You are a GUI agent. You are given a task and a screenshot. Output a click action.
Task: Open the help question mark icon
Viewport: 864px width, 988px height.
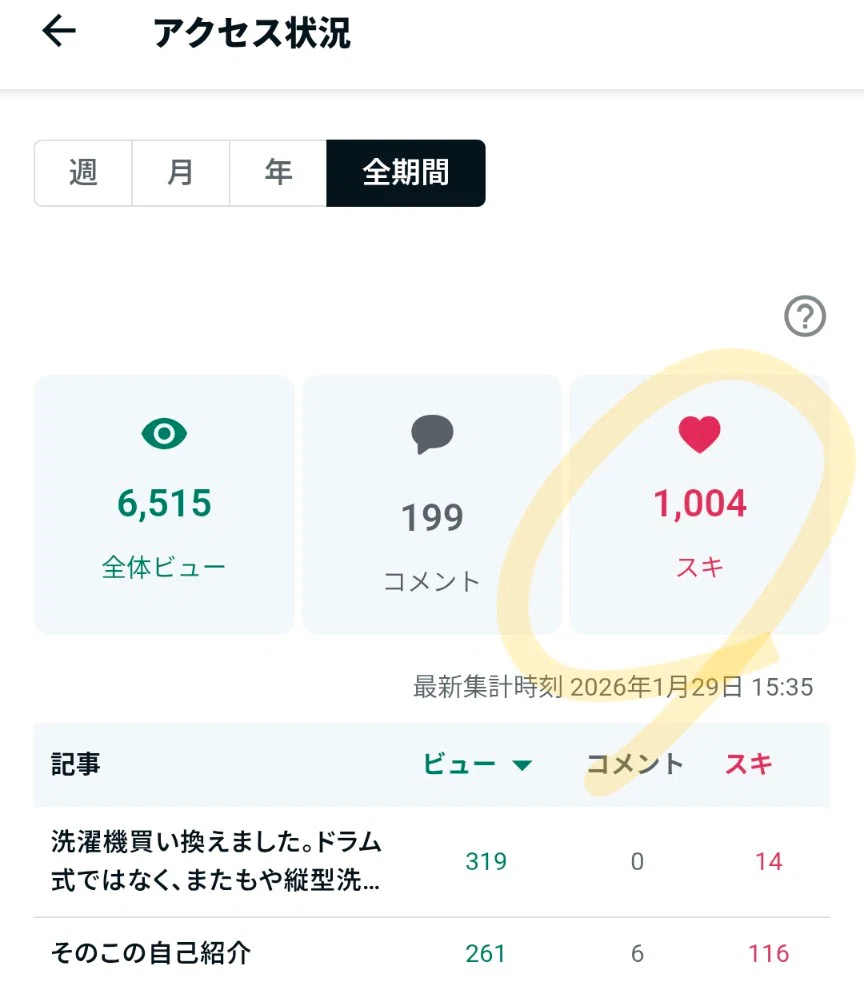click(x=805, y=316)
